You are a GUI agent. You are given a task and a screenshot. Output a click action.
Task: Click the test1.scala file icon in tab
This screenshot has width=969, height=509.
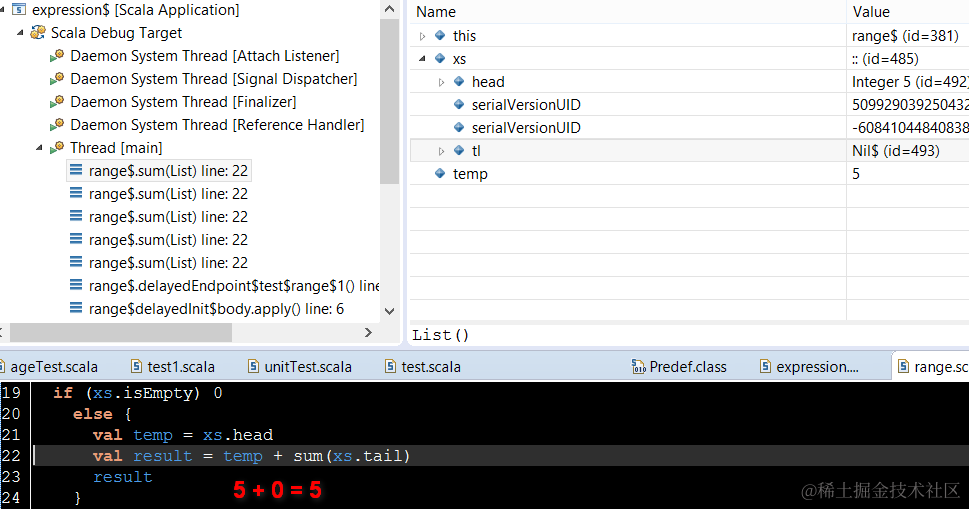tap(137, 366)
